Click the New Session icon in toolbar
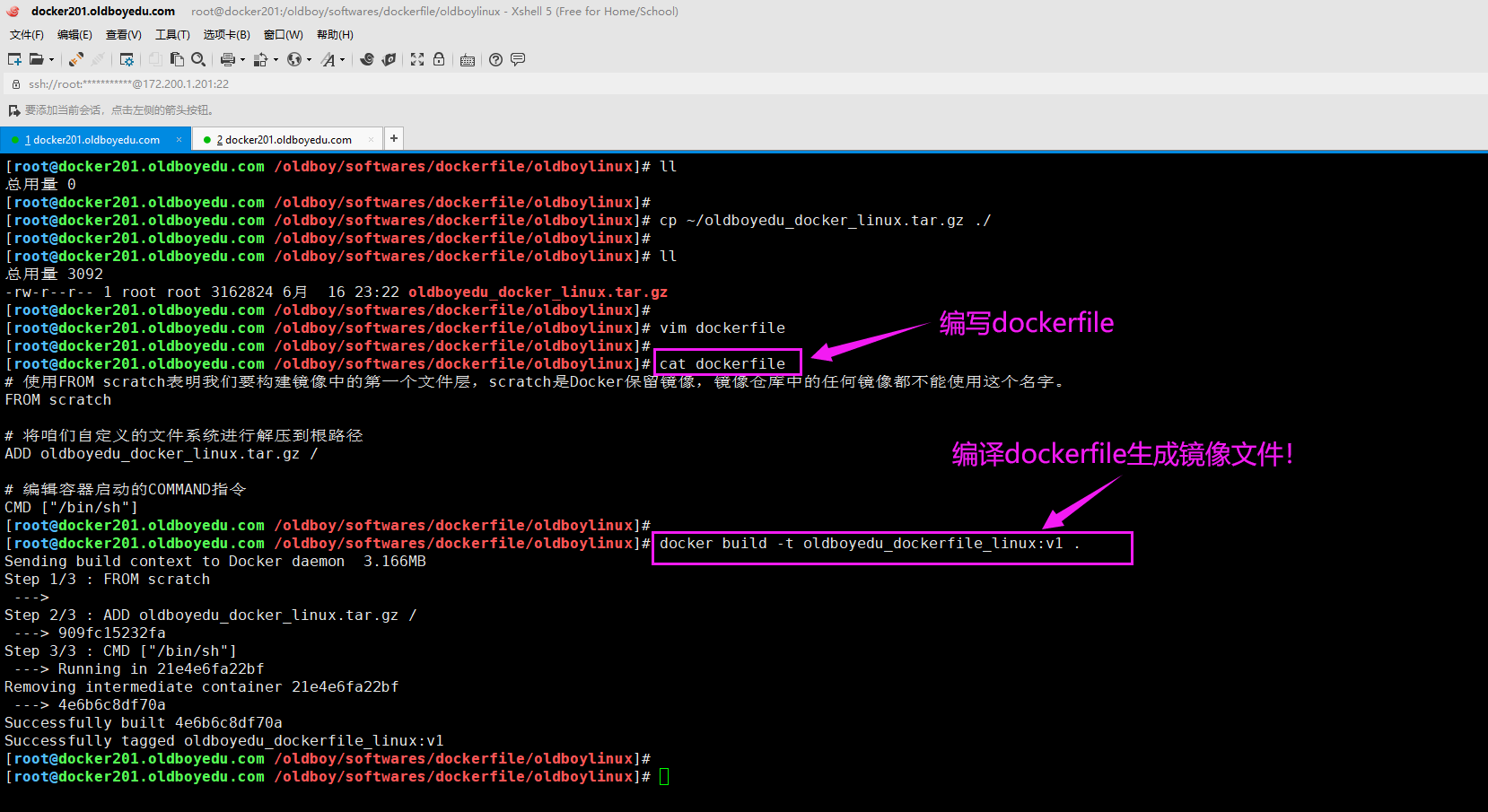The image size is (1488, 812). [14, 59]
